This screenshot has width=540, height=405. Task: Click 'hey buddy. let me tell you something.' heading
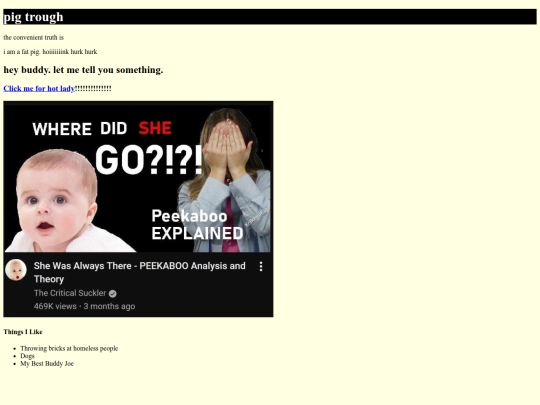click(x=83, y=70)
